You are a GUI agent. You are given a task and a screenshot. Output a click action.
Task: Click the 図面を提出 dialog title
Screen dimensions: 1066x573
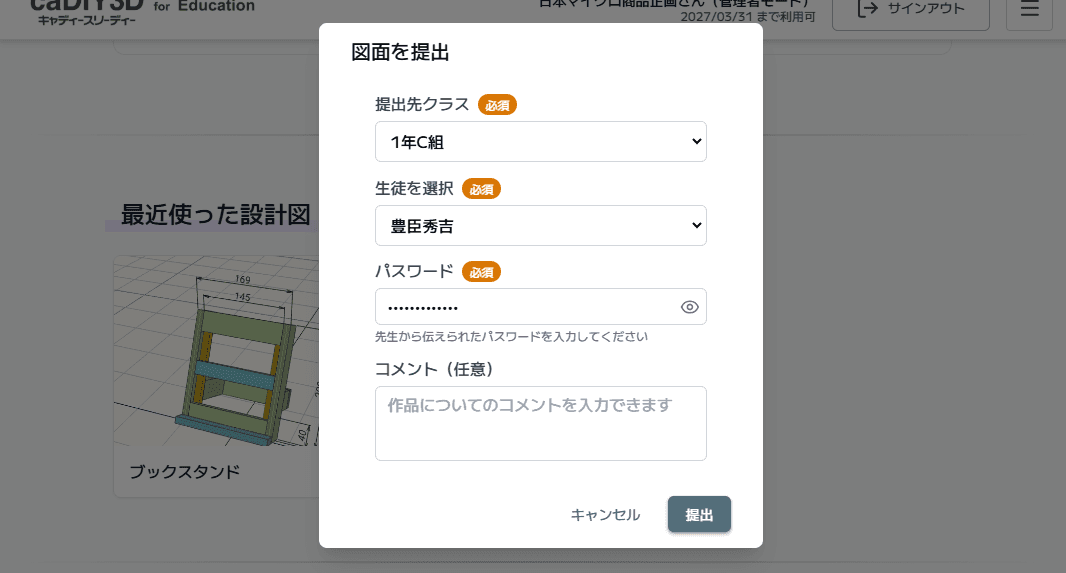[x=400, y=53]
